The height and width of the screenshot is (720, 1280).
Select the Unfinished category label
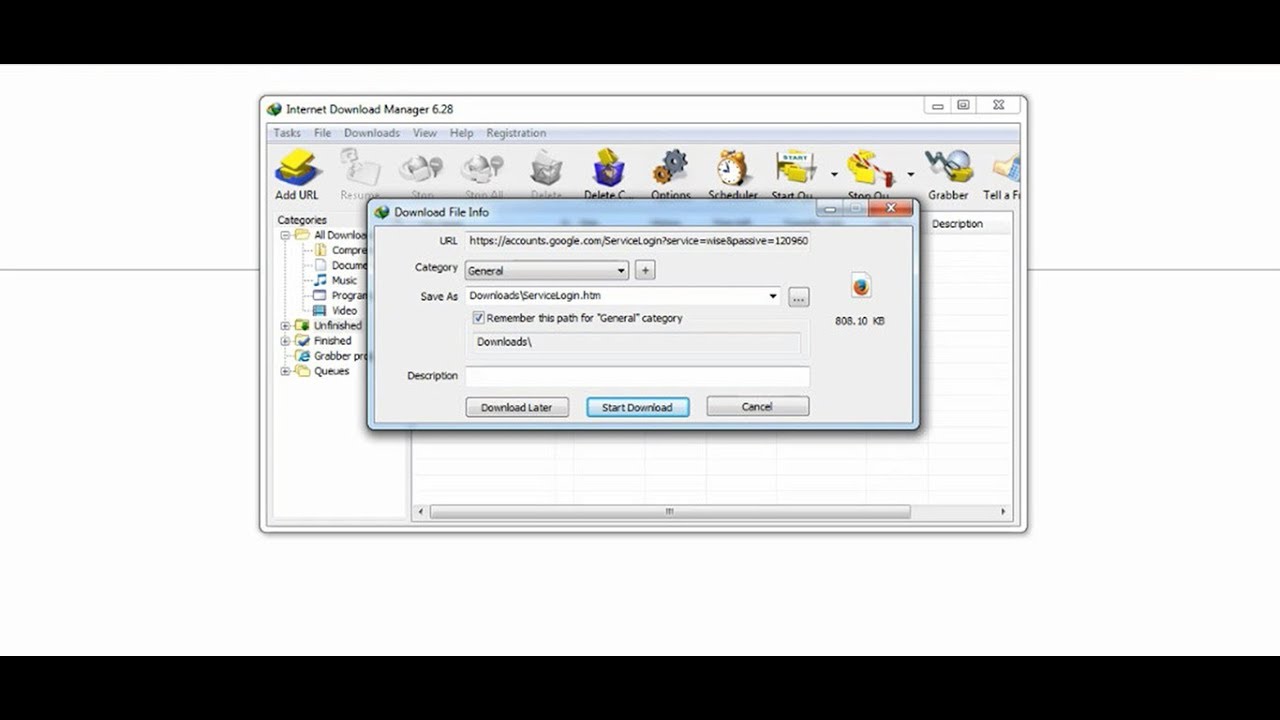(338, 325)
